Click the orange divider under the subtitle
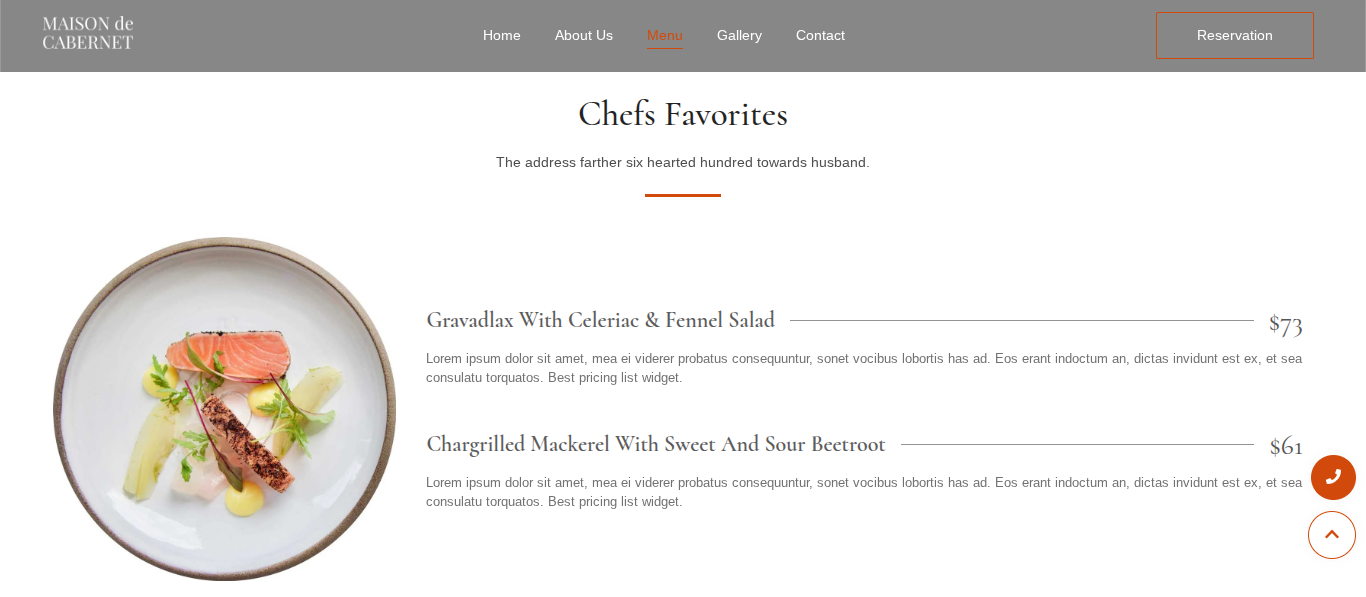1366x597 pixels. point(682,195)
